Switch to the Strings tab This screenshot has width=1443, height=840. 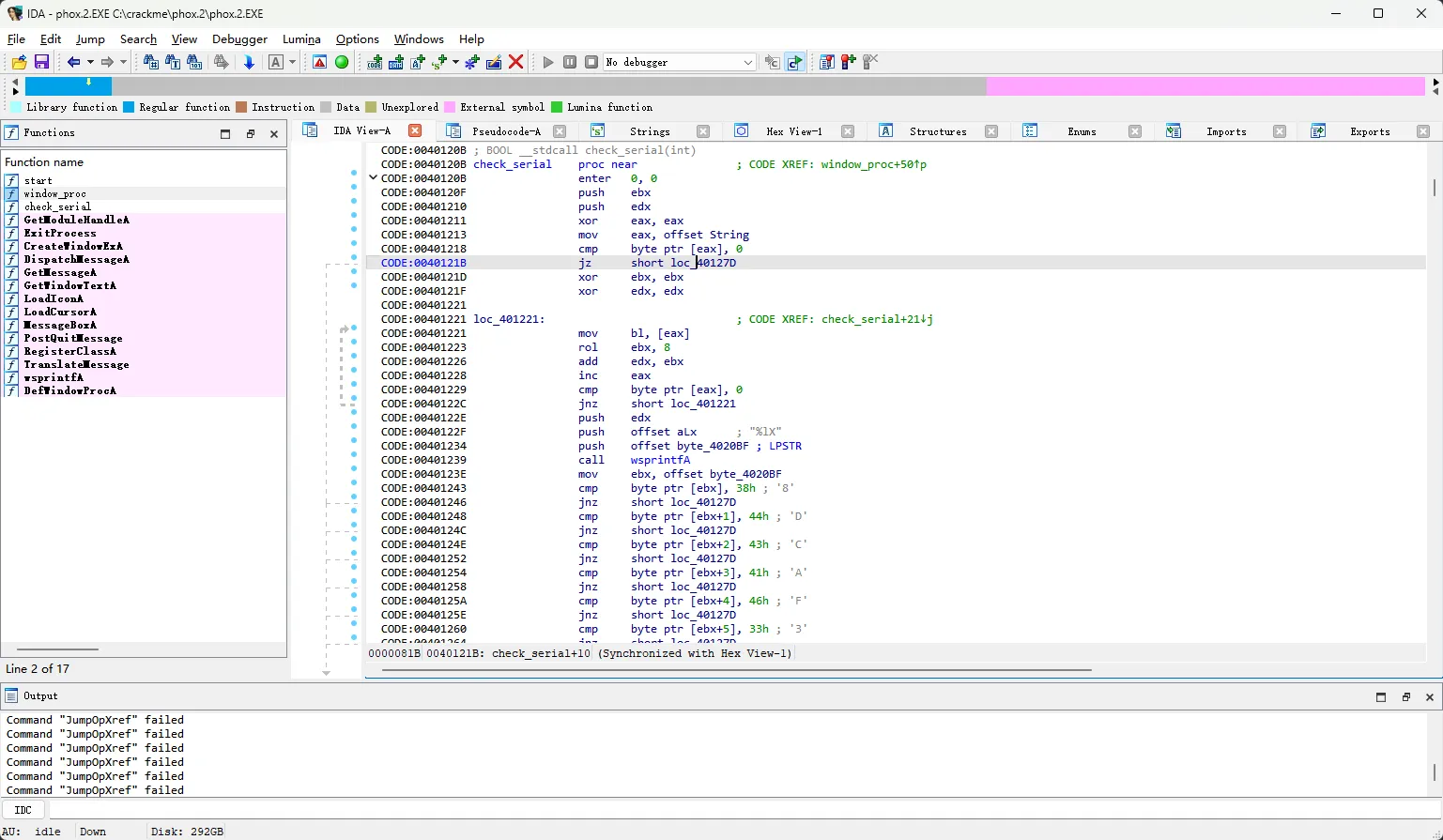(650, 131)
